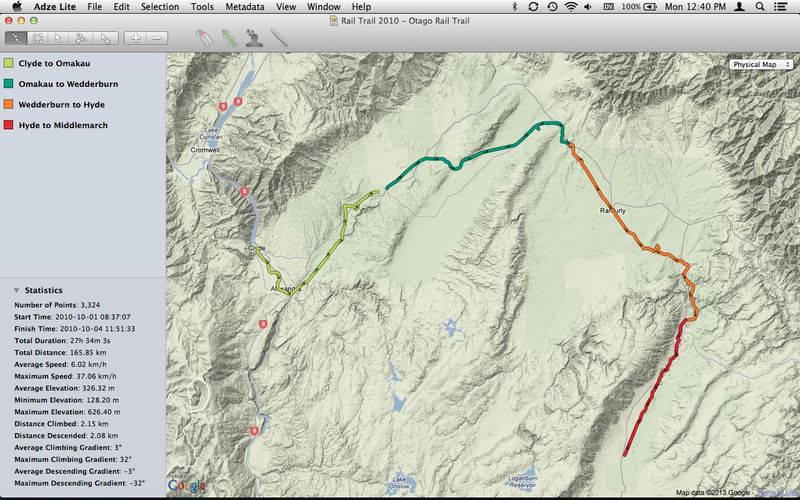800x500 pixels.
Task: Open the Metadata menu
Action: pos(245,7)
